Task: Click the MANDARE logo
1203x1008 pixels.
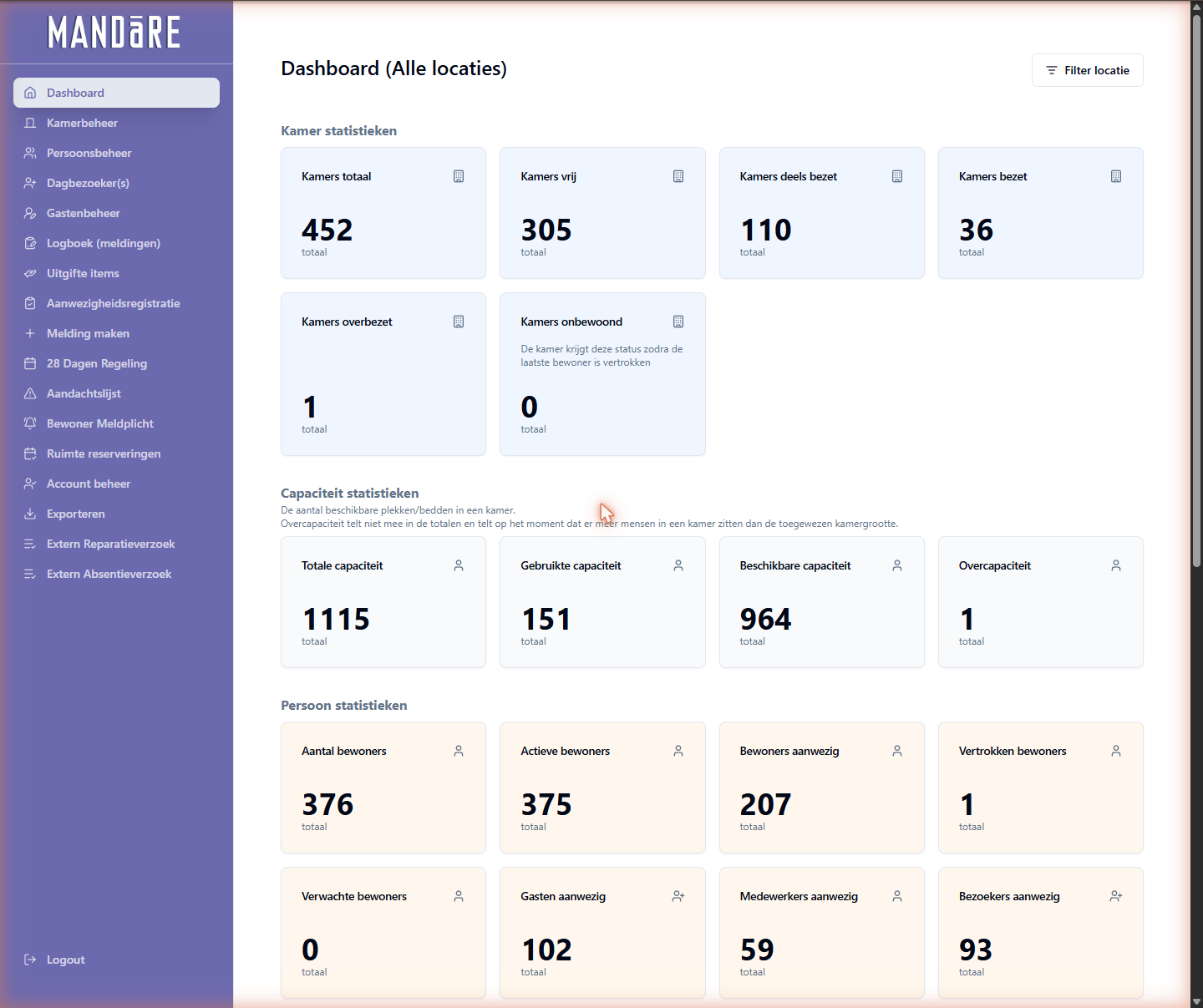Action: coord(114,33)
